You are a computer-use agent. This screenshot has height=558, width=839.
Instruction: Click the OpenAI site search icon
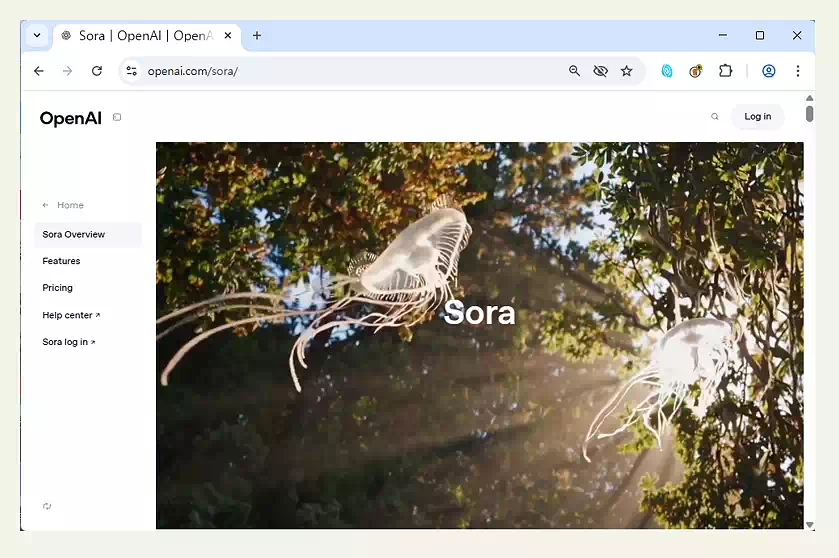(715, 117)
